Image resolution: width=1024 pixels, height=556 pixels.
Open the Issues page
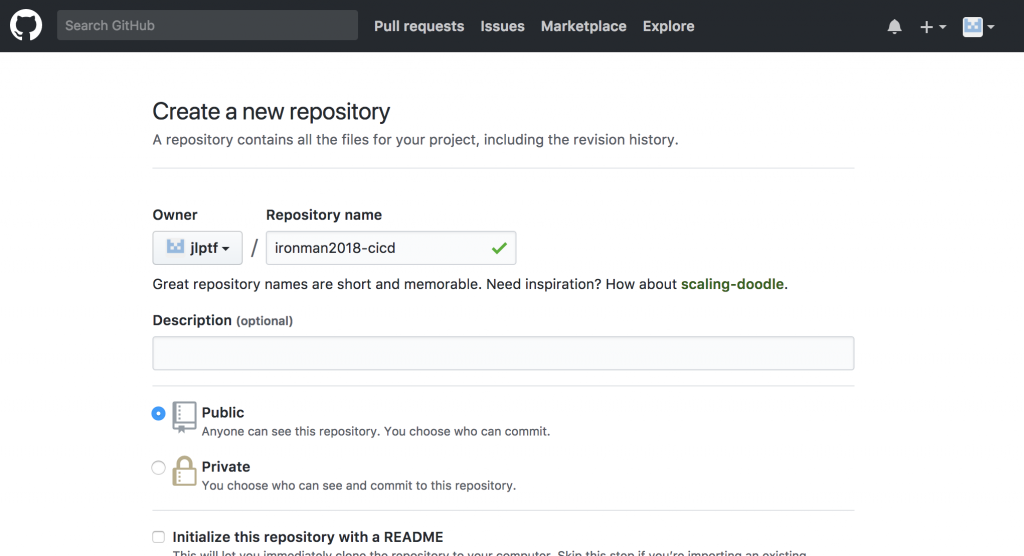click(x=502, y=26)
